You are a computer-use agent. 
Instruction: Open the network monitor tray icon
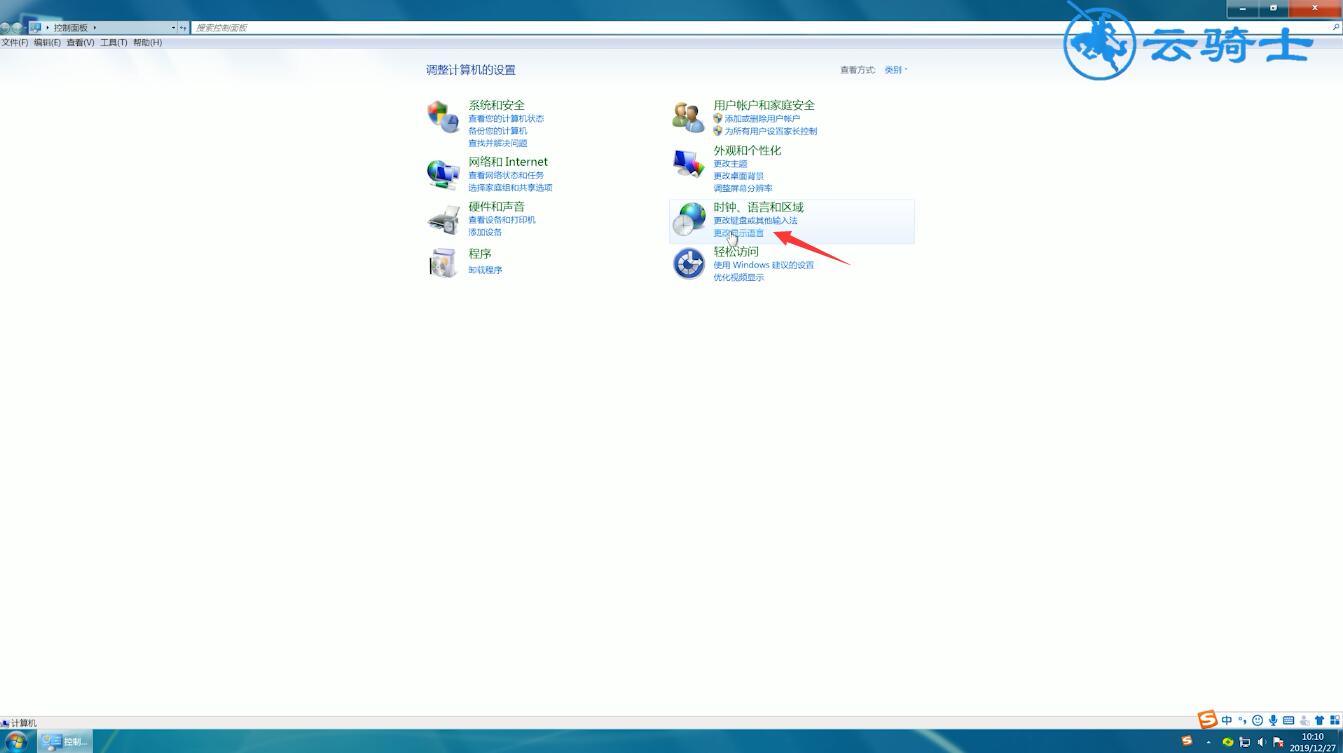1244,742
